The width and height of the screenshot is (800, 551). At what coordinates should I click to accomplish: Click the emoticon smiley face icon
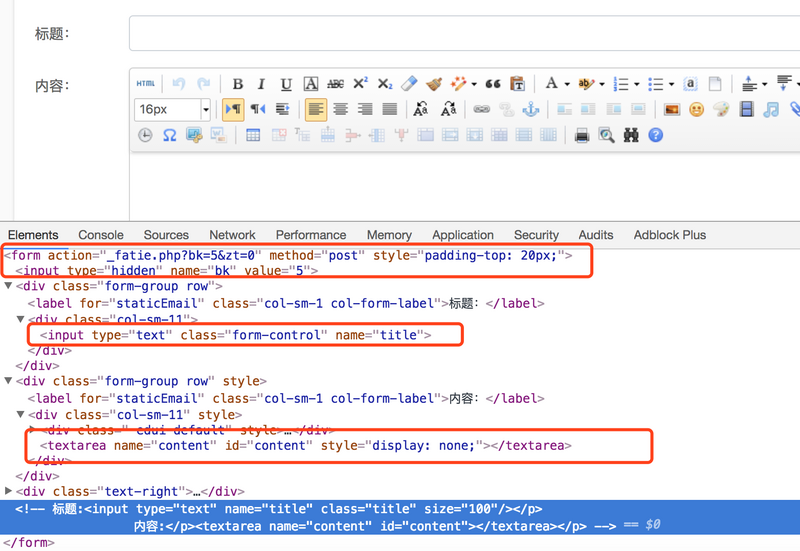click(x=696, y=109)
